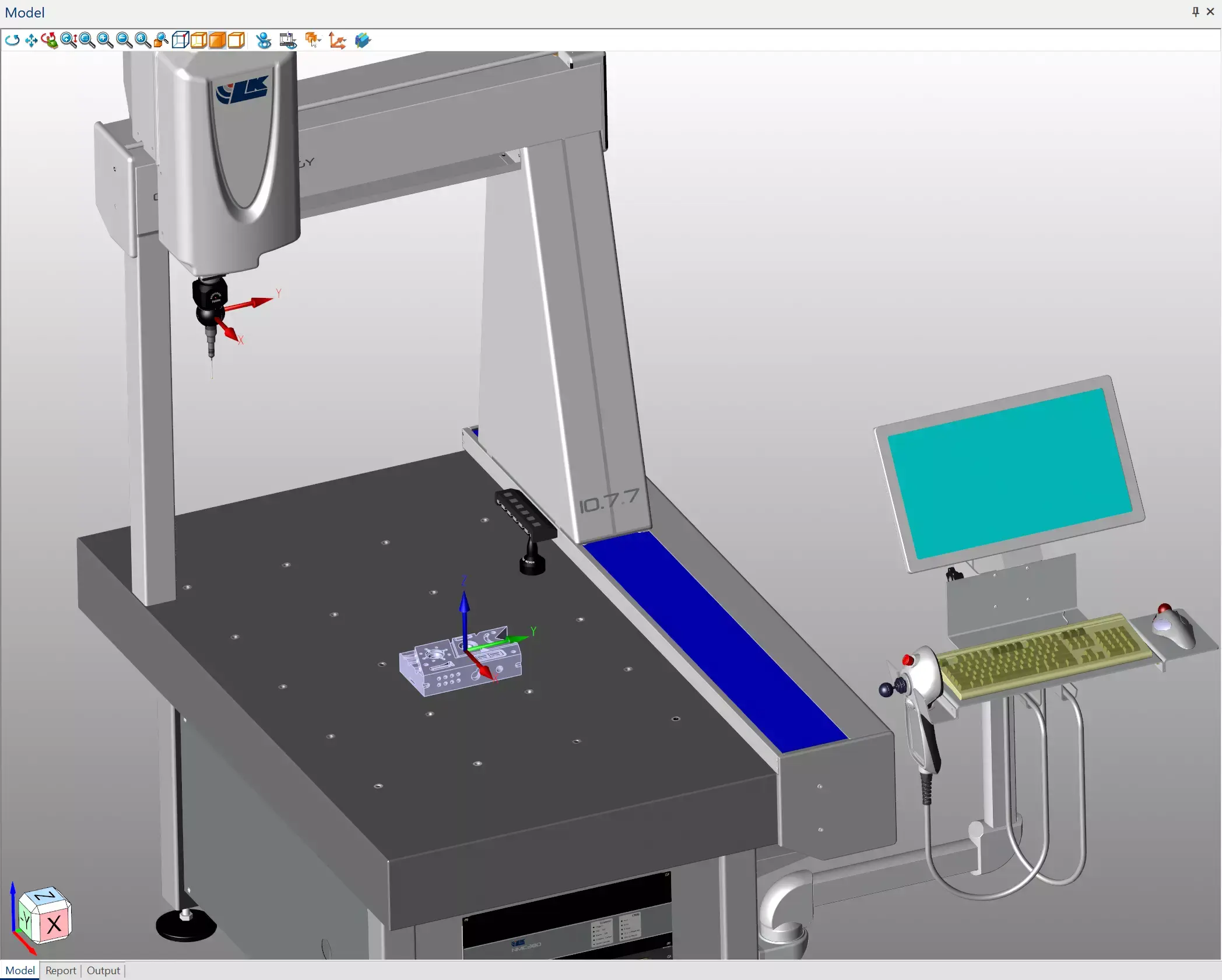Click the Z face of the navigation cube
The width and height of the screenshot is (1222, 980).
click(x=45, y=895)
